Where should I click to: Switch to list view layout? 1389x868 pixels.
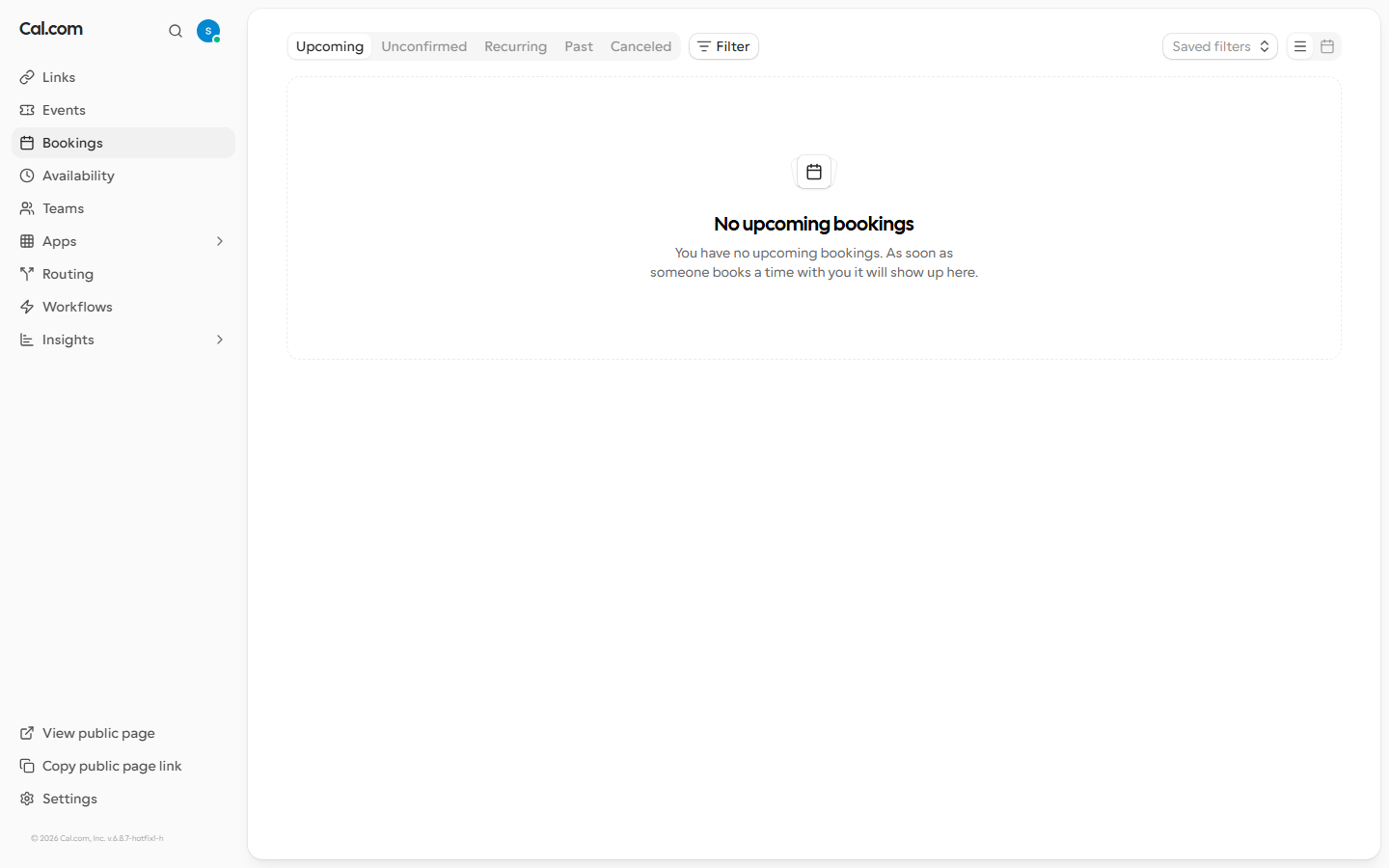[x=1300, y=46]
